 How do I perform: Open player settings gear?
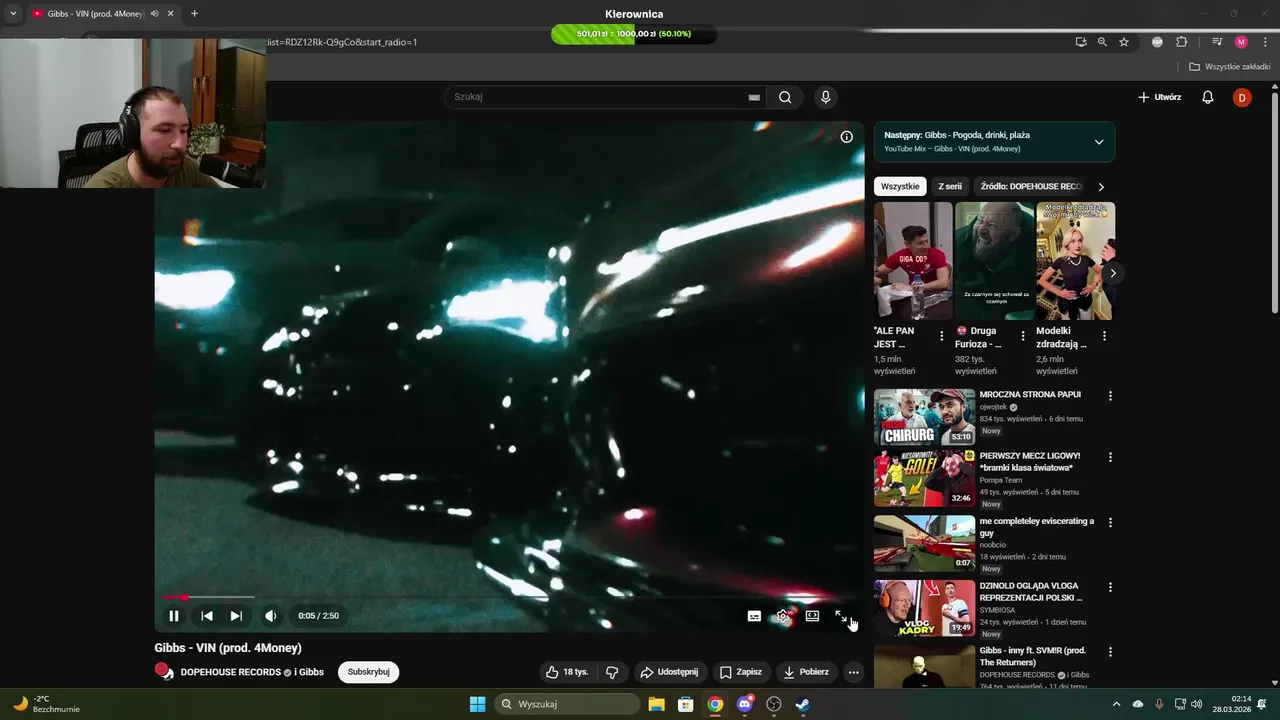[784, 616]
